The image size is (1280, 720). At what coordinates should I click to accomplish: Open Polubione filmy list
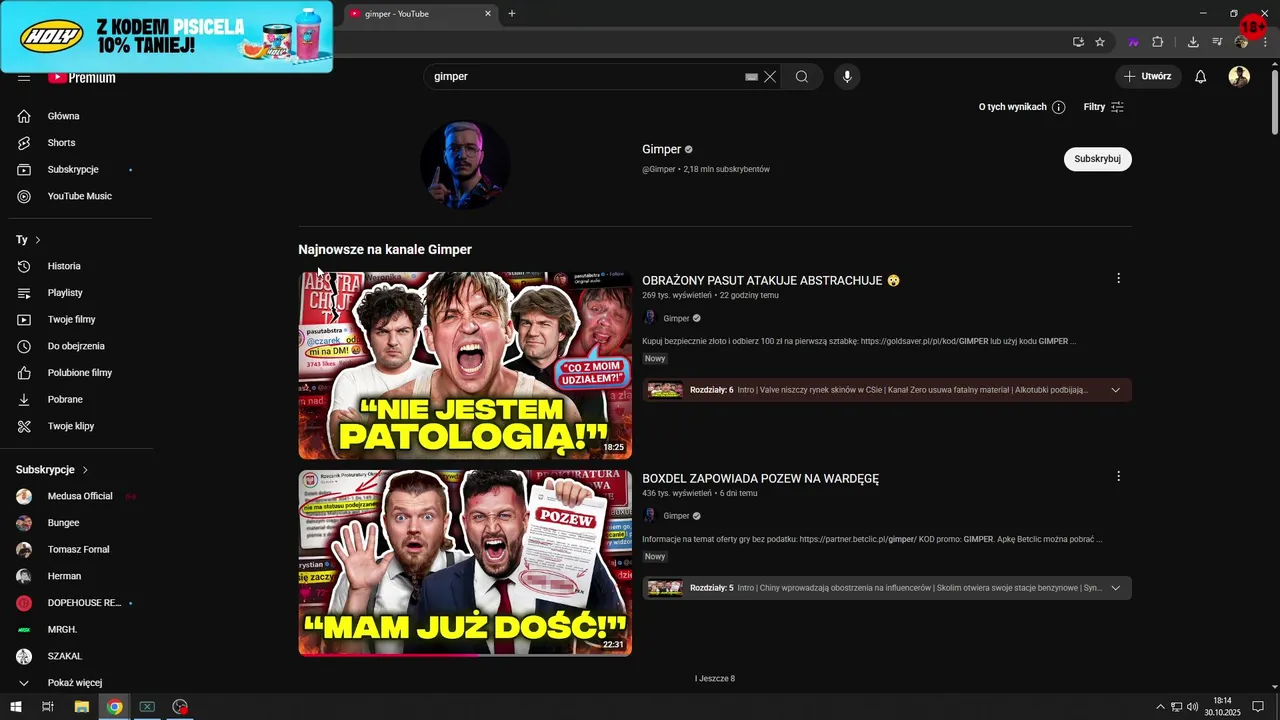(80, 373)
